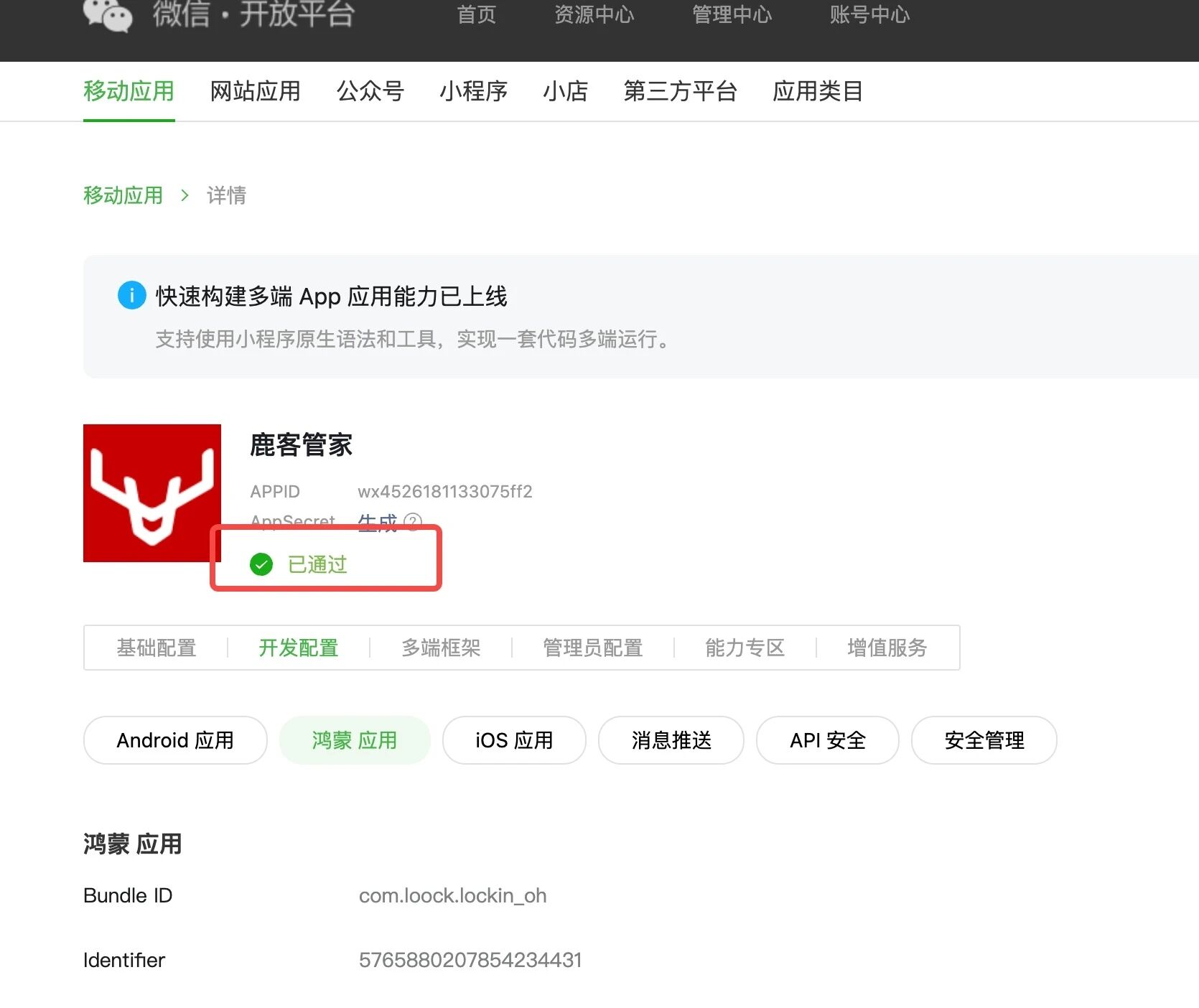Go back via 移动应用 breadcrumb link
Image resolution: width=1199 pixels, height=1008 pixels.
[123, 195]
